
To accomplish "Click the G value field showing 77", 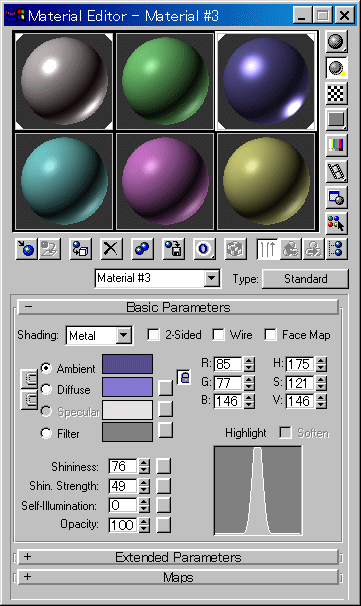I will [228, 383].
